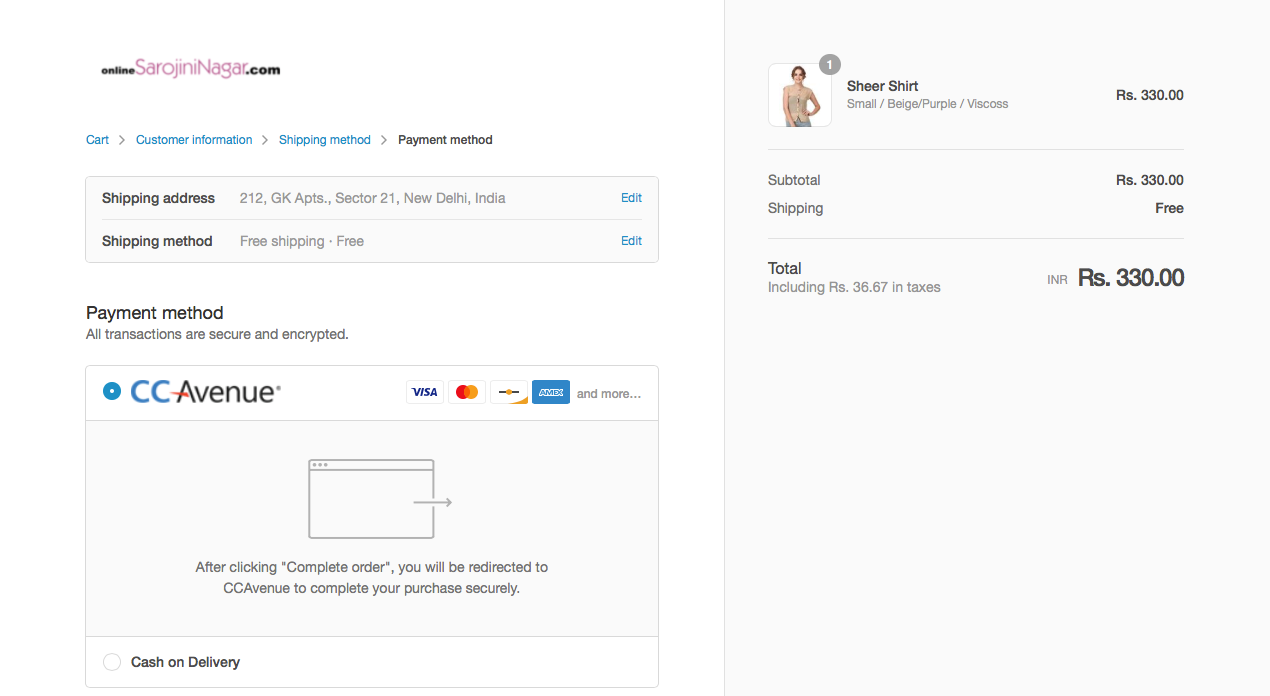This screenshot has height=696, width=1270.
Task: Click the Visa card icon
Action: pyautogui.click(x=425, y=392)
